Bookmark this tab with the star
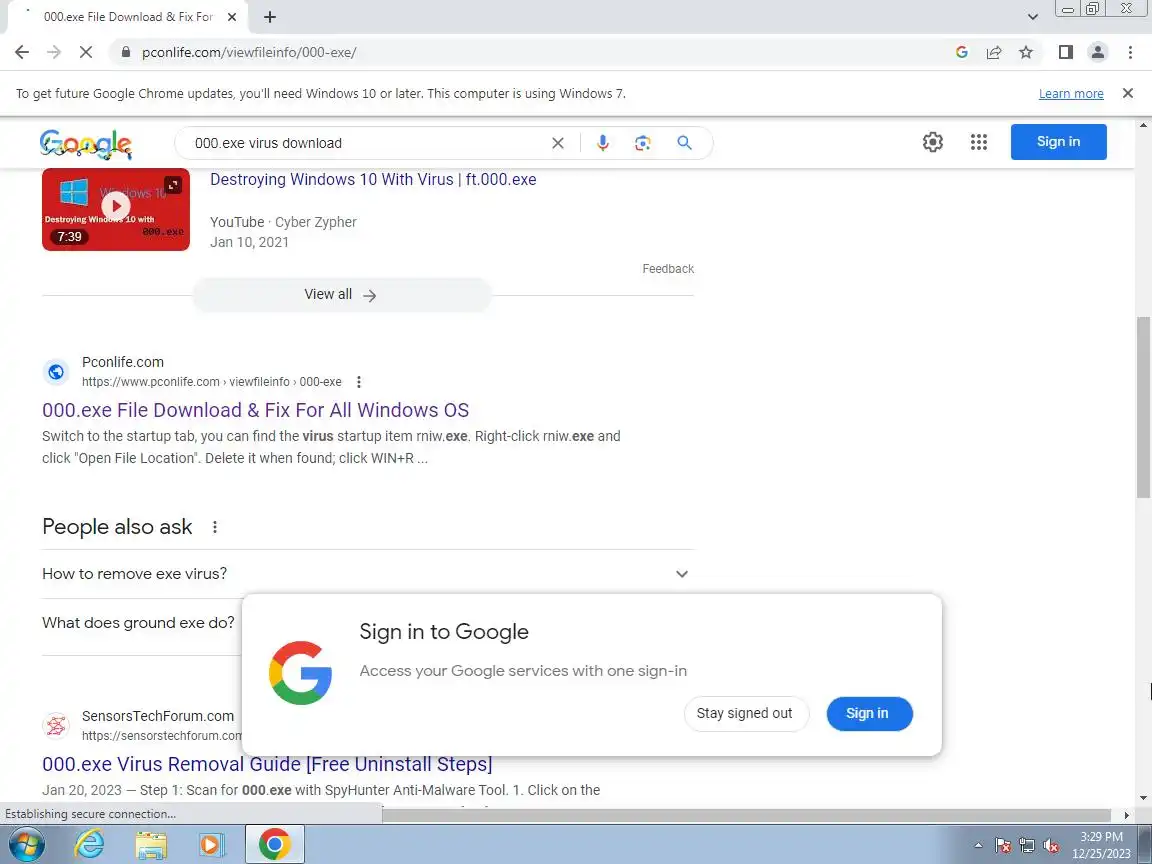 [x=1026, y=52]
